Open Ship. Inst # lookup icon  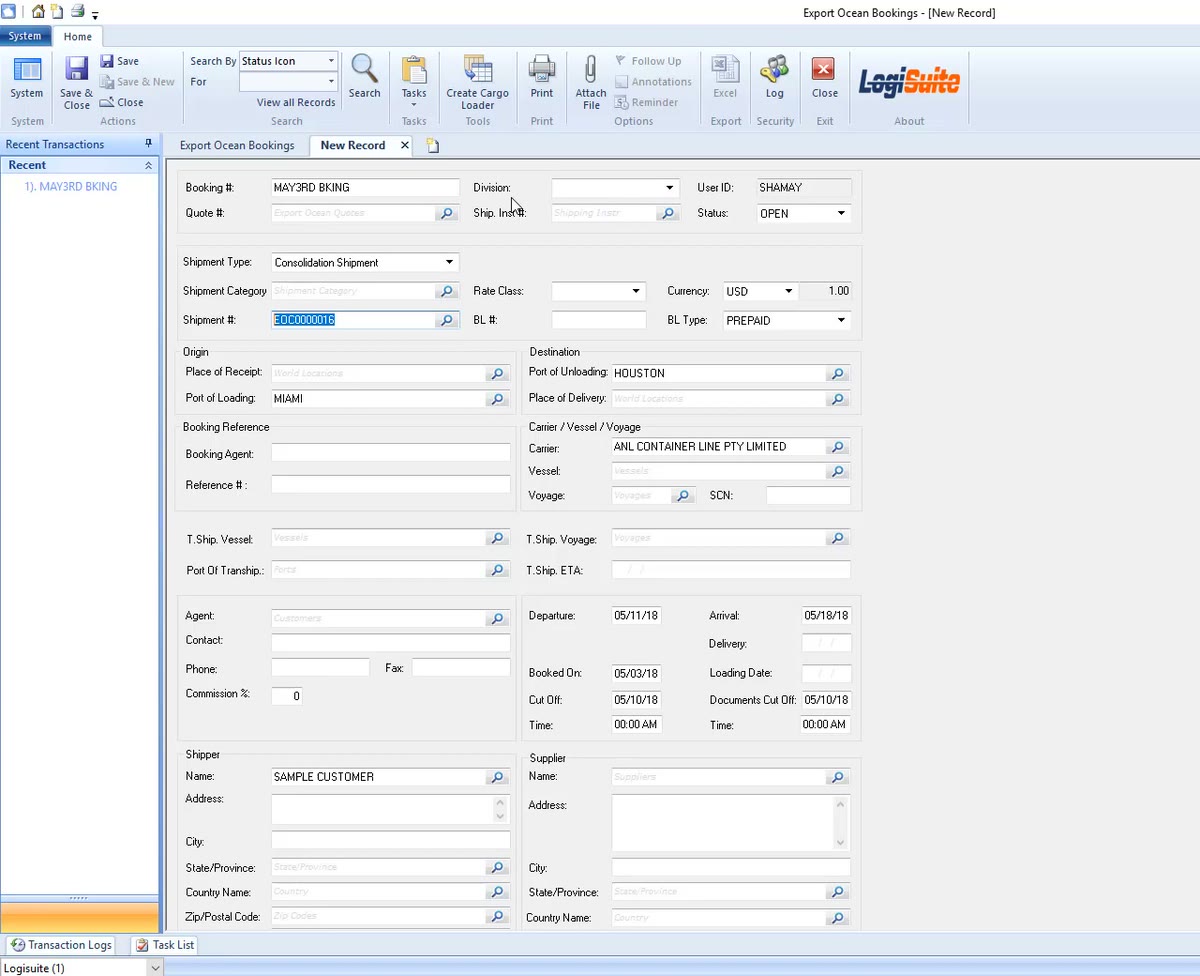point(668,213)
